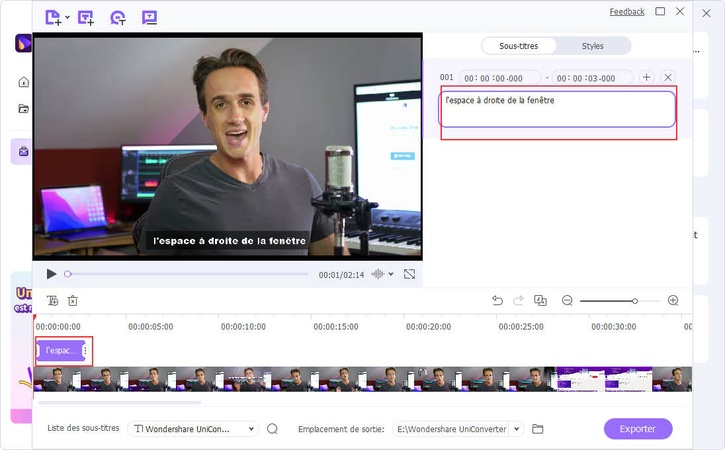Redo the last action
This screenshot has width=725, height=450.
518,301
